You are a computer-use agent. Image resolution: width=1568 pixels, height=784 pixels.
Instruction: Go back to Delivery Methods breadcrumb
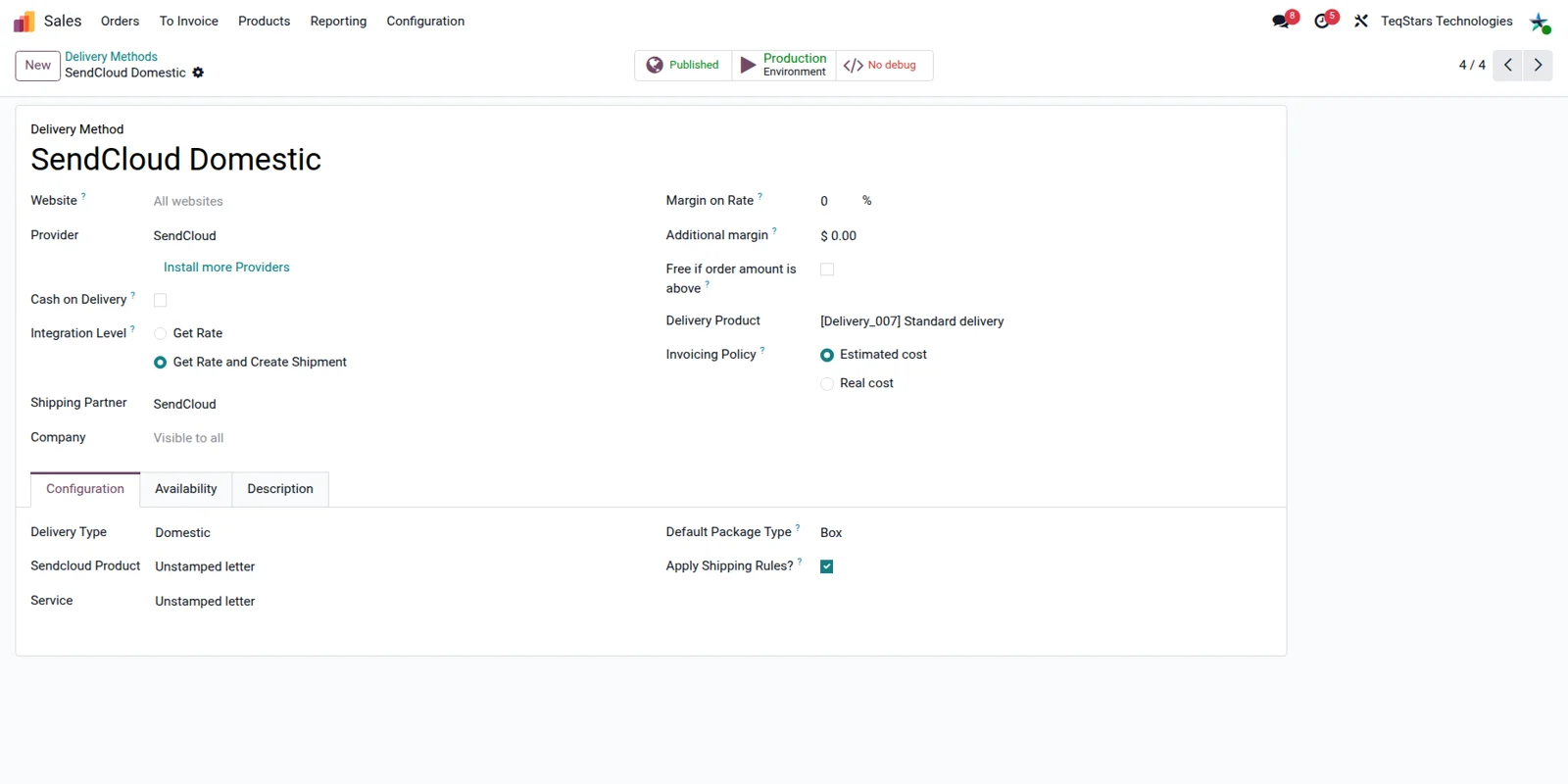click(x=111, y=57)
